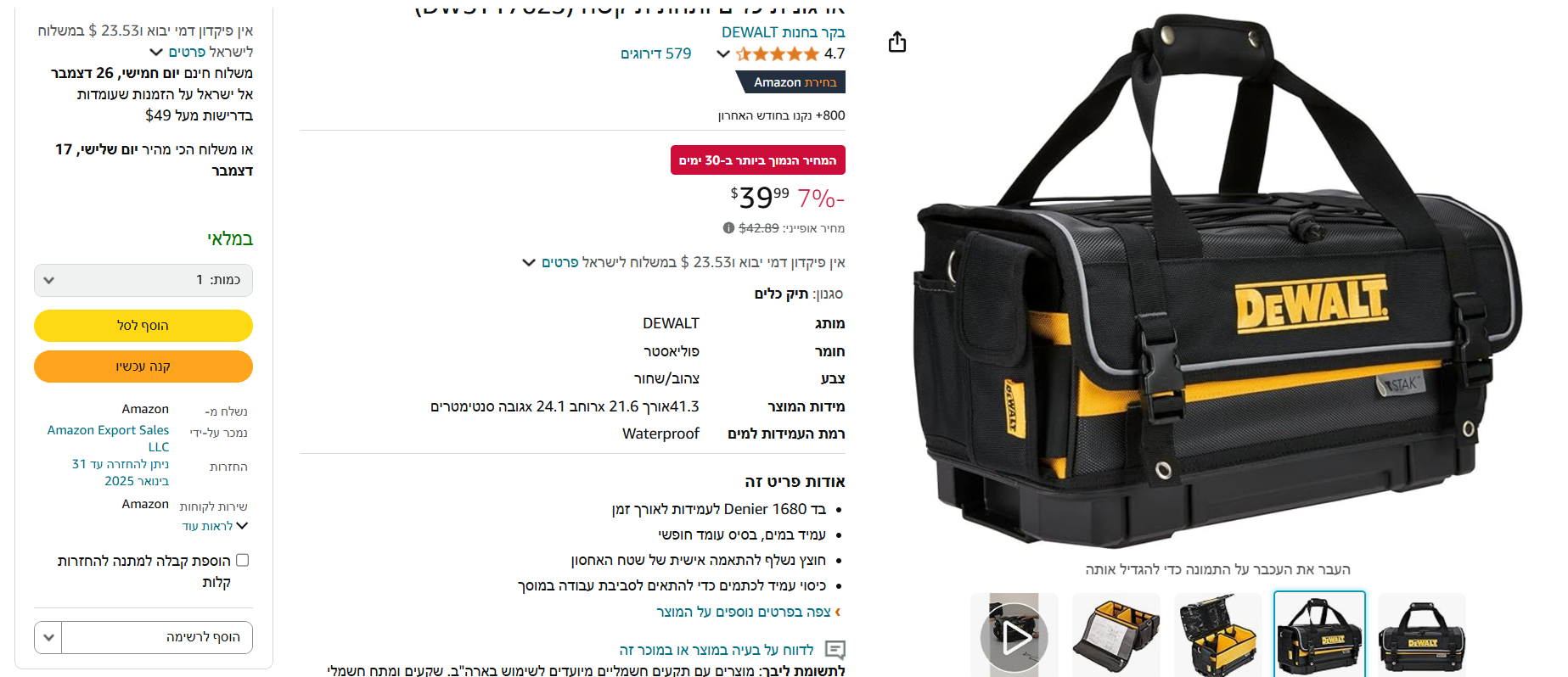The height and width of the screenshot is (677, 1568).
Task: Click the orange Buy Now button
Action: point(143,366)
